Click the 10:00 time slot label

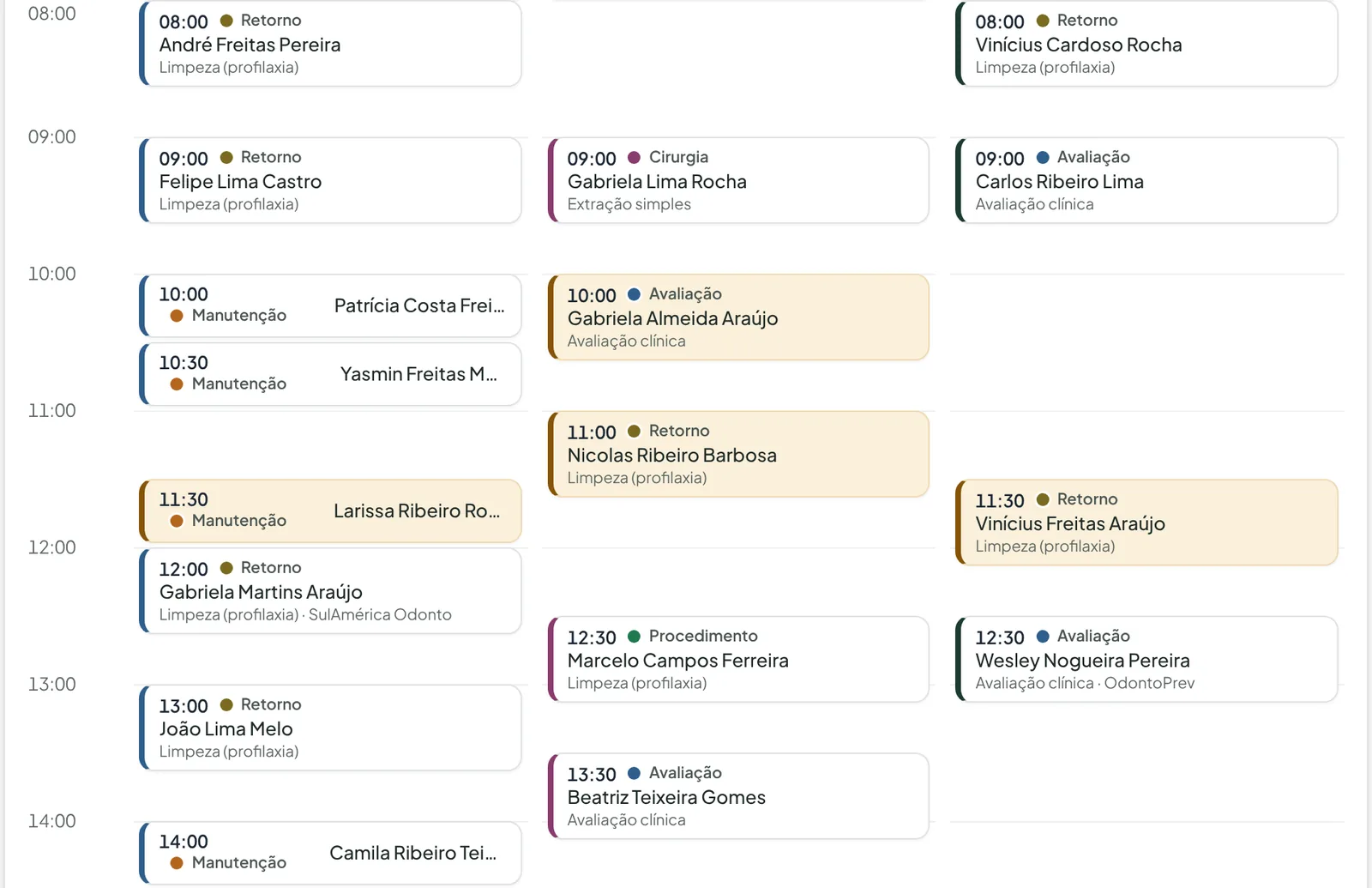(52, 274)
